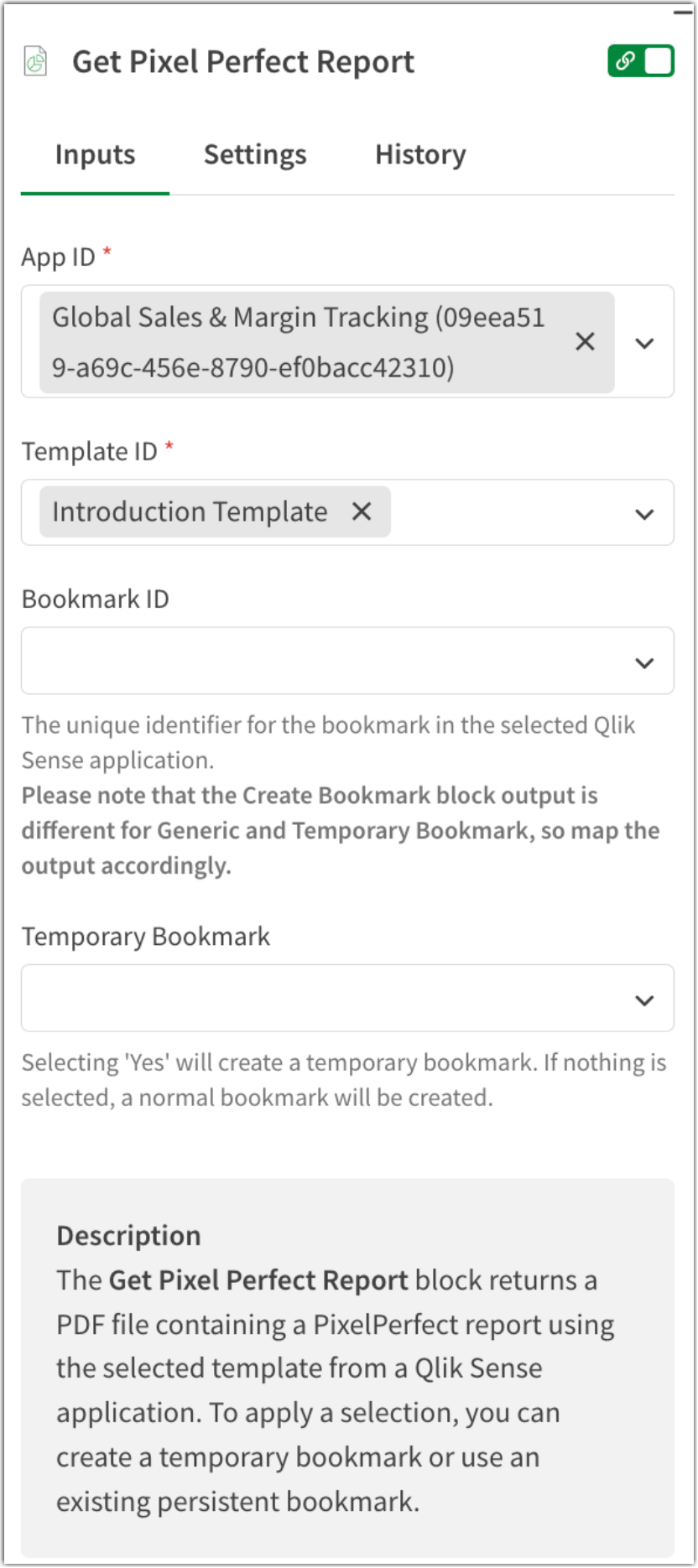Expand the Template ID dropdown

645,512
